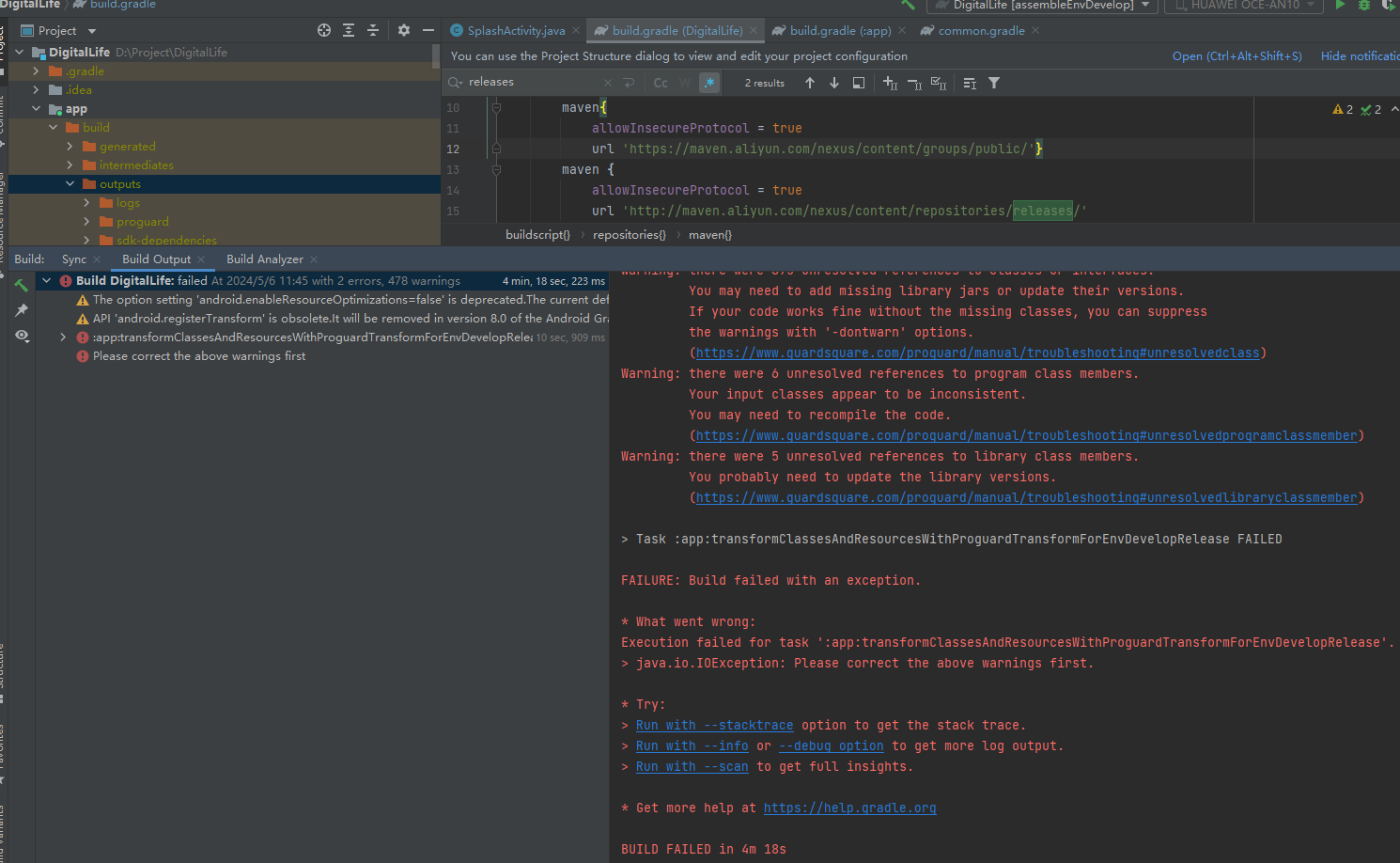This screenshot has height=863, width=1400.
Task: Toggle code fold marker on line 10
Action: click(x=496, y=108)
